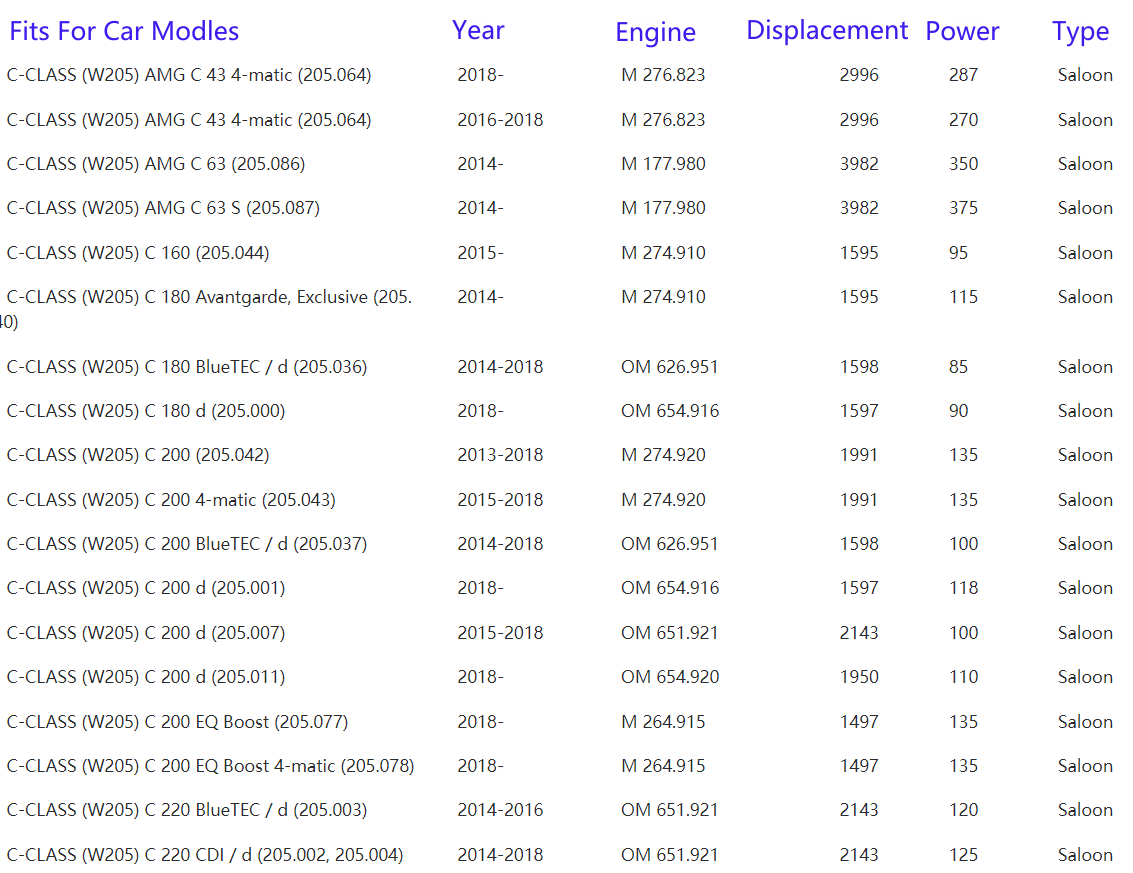The width and height of the screenshot is (1133, 873).
Task: Click the 'Fits For Car Modles' column header
Action: 124,31
